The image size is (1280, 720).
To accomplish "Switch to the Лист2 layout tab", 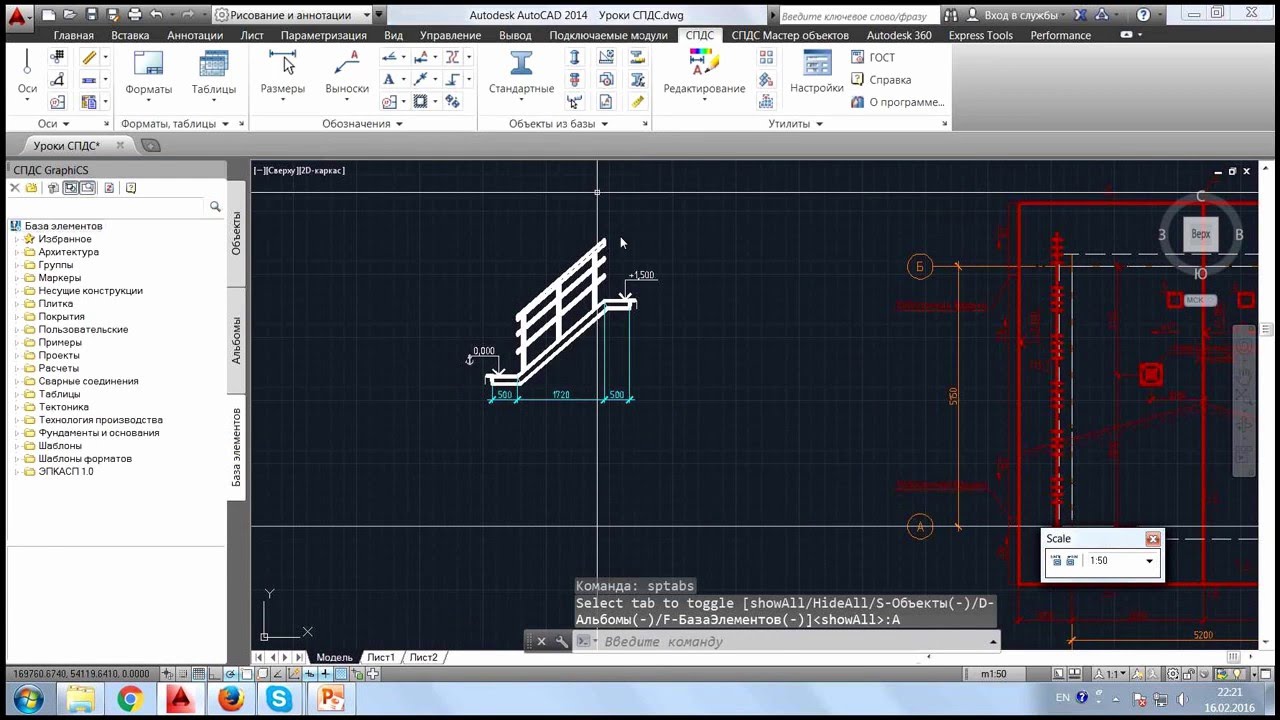I will coord(423,657).
